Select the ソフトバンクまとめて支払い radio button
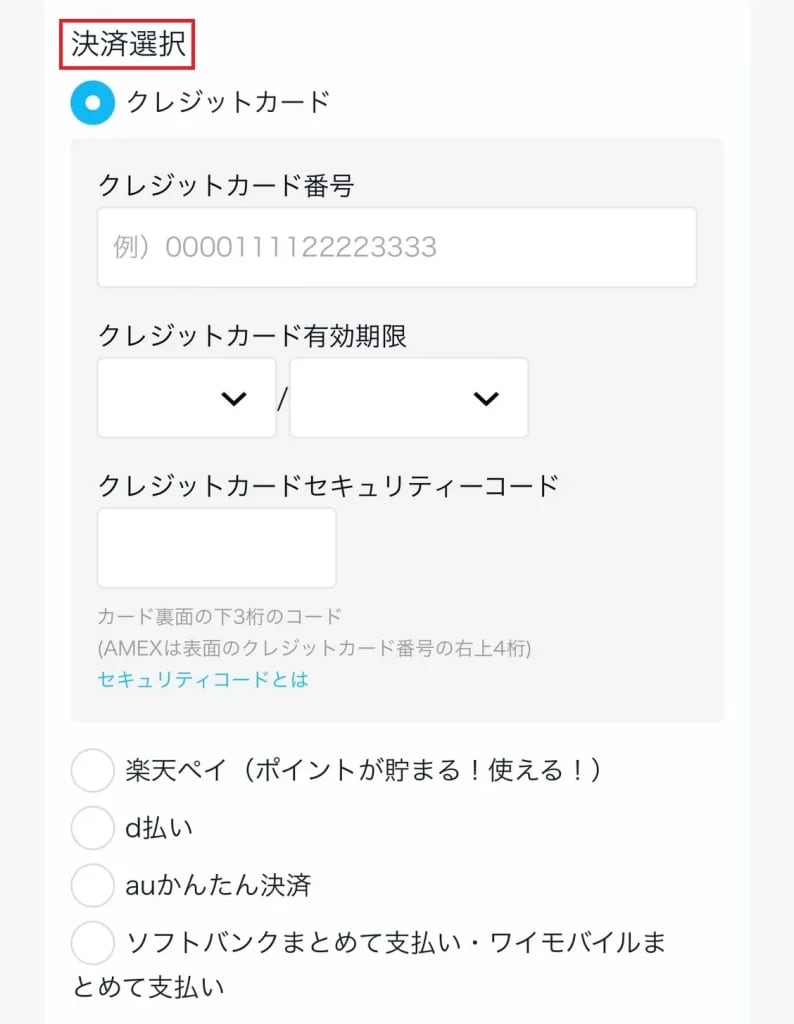The width and height of the screenshot is (794, 1024). pos(93,943)
